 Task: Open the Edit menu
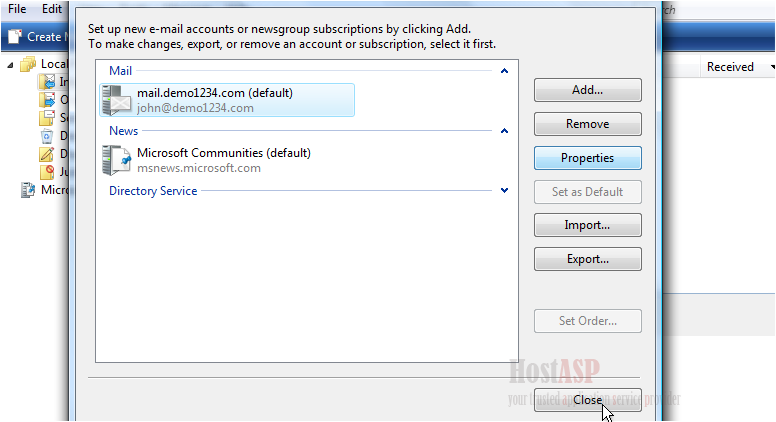[x=51, y=9]
